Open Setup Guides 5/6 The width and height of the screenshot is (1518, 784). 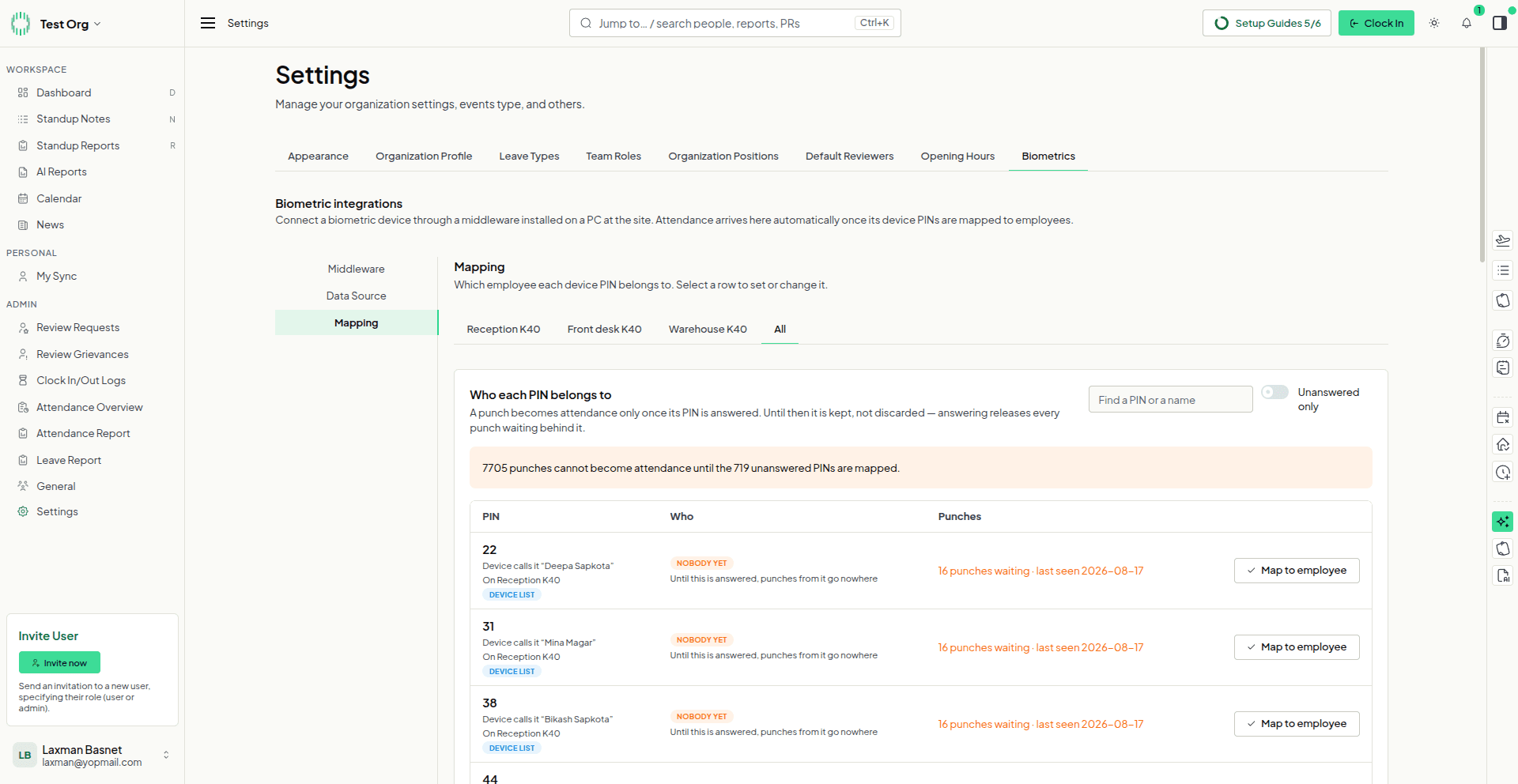pyautogui.click(x=1267, y=23)
